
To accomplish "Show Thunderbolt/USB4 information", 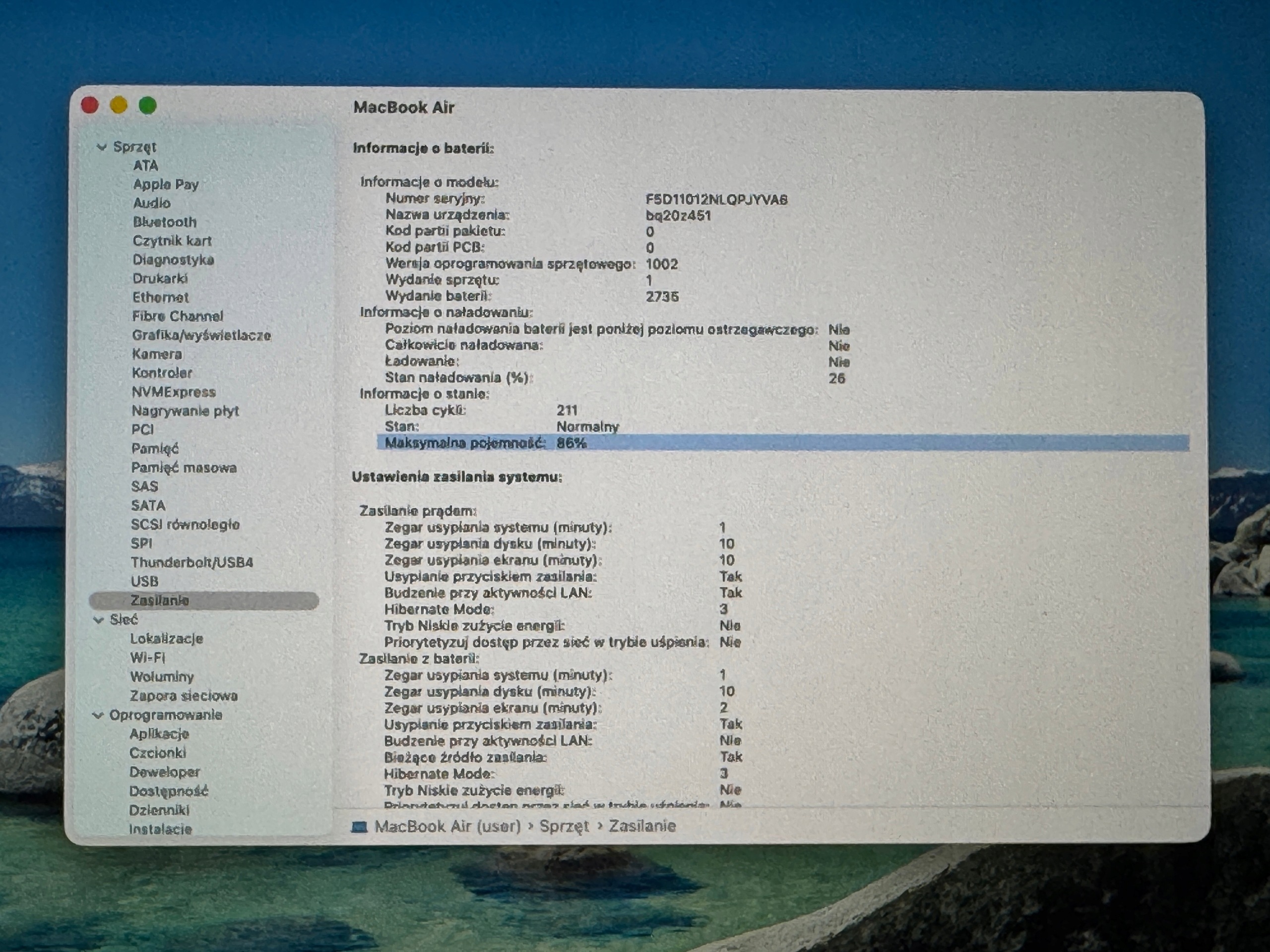I will click(192, 562).
